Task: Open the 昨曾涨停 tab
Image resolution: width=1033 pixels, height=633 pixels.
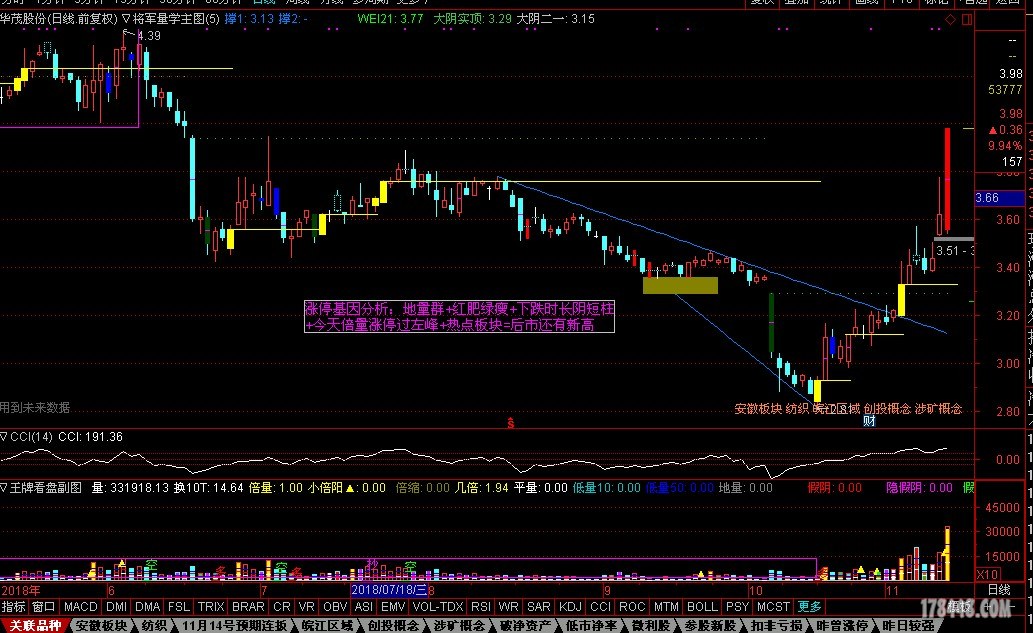Action: coord(843,625)
